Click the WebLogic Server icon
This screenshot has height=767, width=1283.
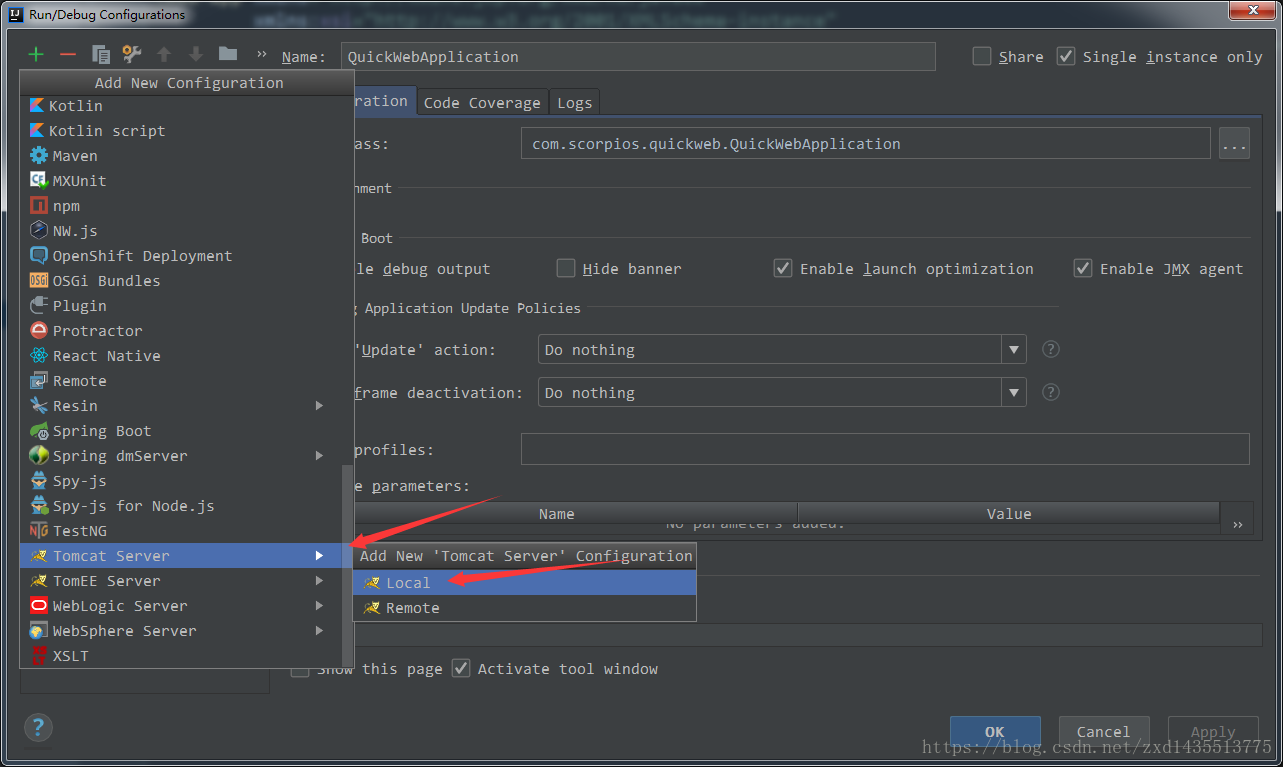pos(39,605)
